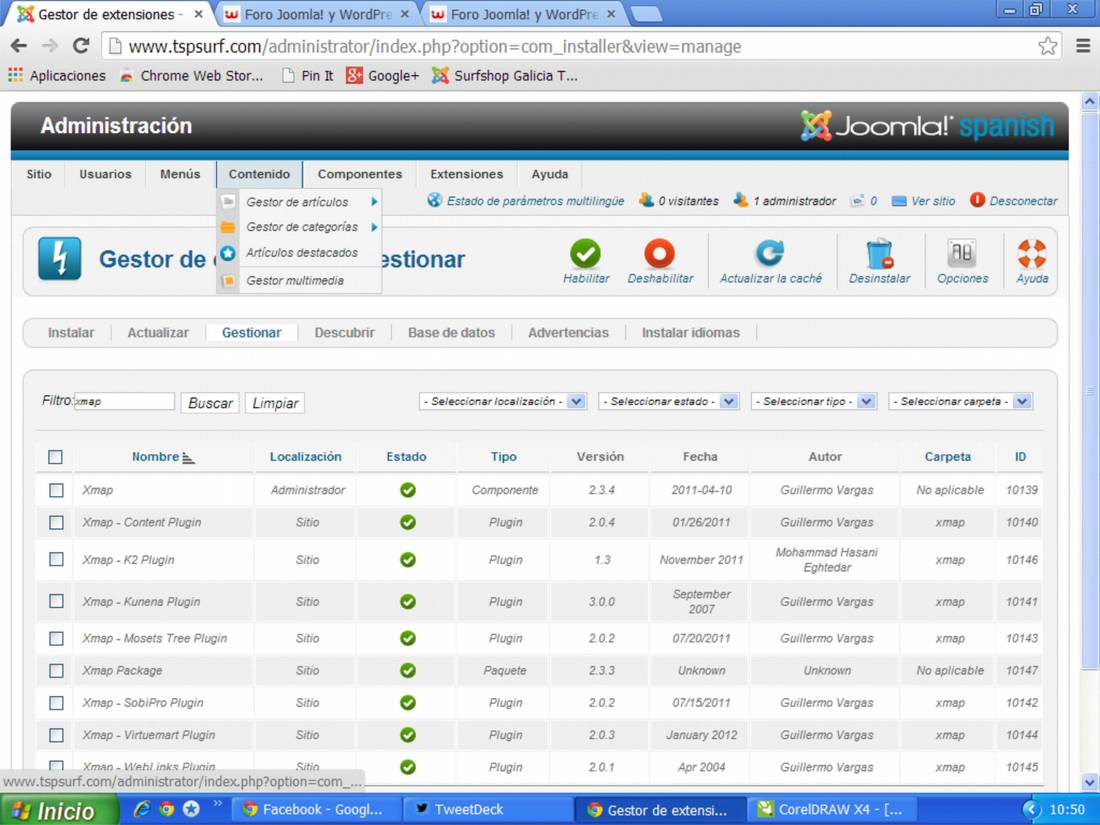The height and width of the screenshot is (825, 1100).
Task: Open the Aplicaciones bookmarks shortcut
Action: (58, 75)
